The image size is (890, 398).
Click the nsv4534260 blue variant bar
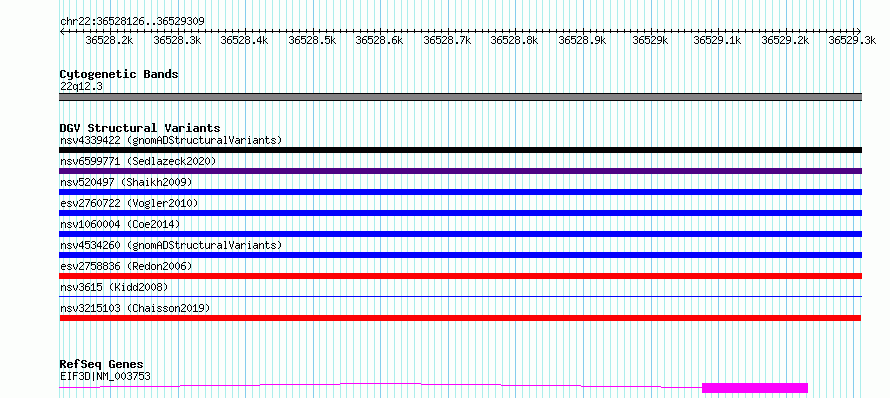point(460,255)
